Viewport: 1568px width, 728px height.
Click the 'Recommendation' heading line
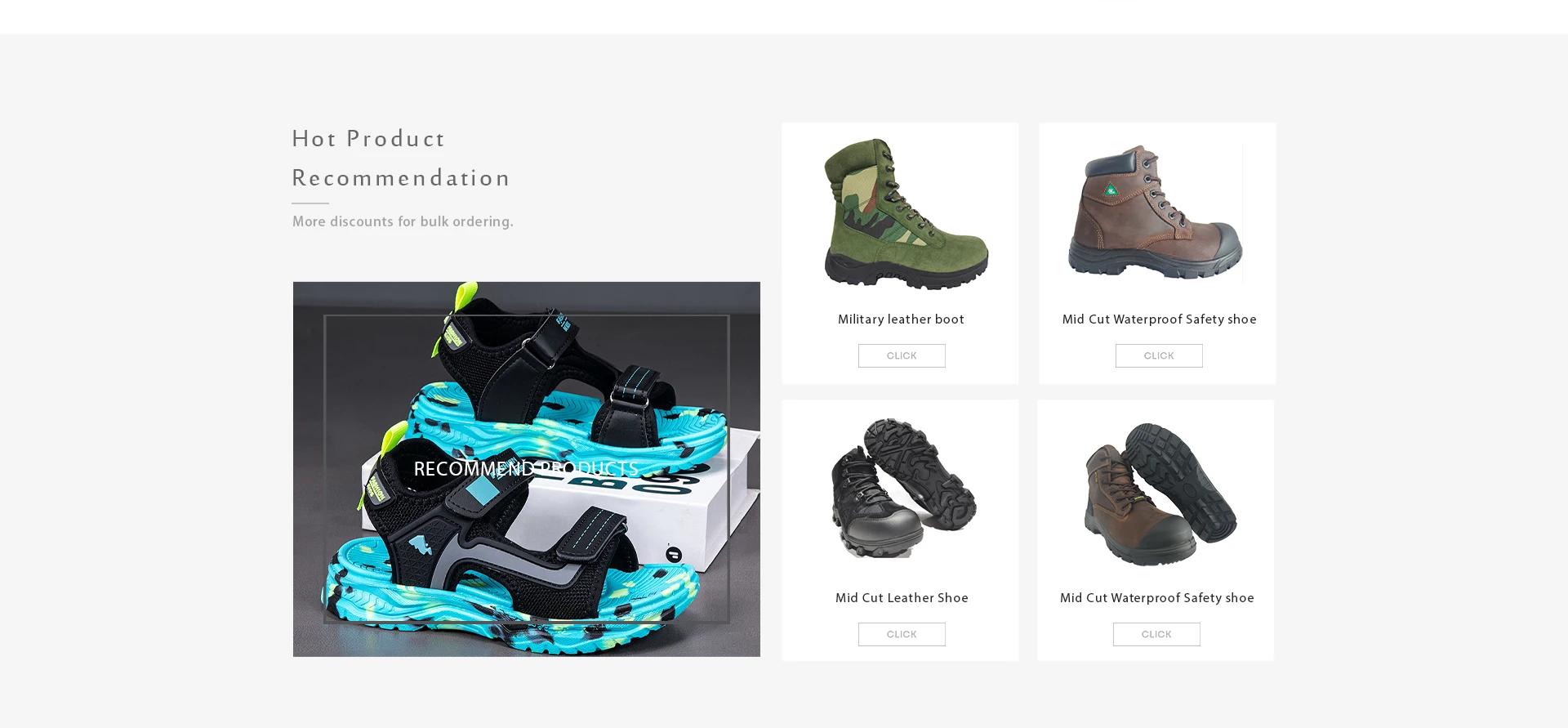pyautogui.click(x=401, y=178)
